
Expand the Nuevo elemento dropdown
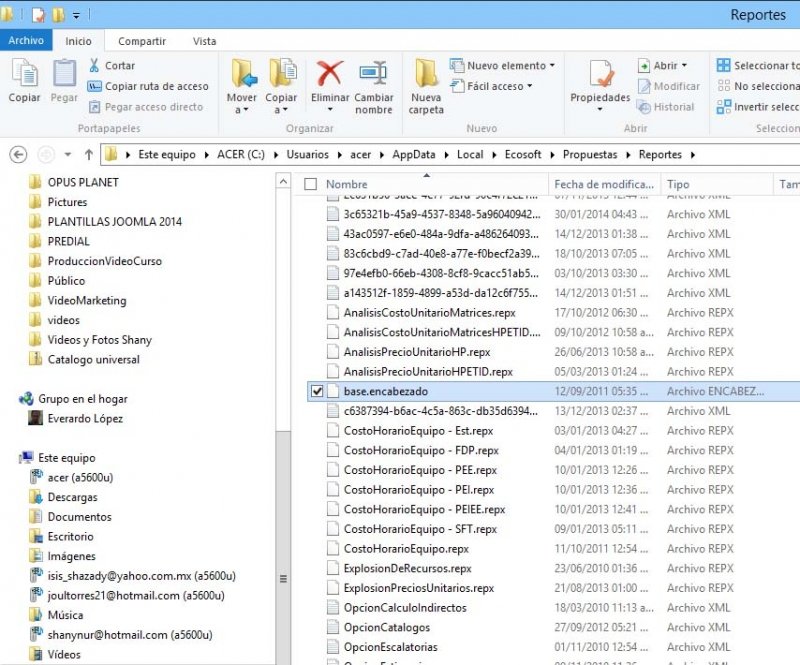(502, 66)
